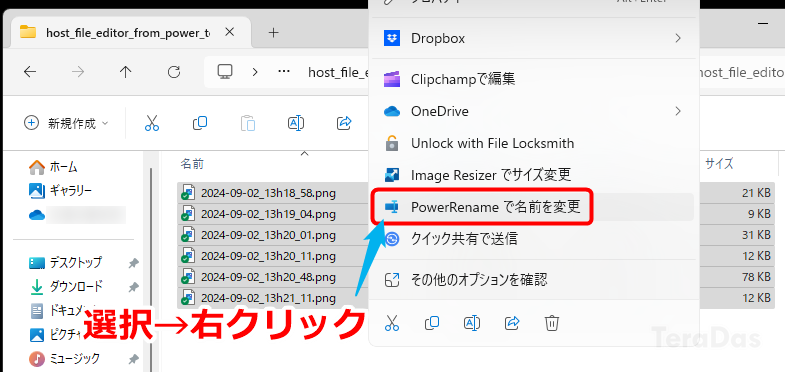Click the Forward navigation arrow
785x372 pixels.
78,72
